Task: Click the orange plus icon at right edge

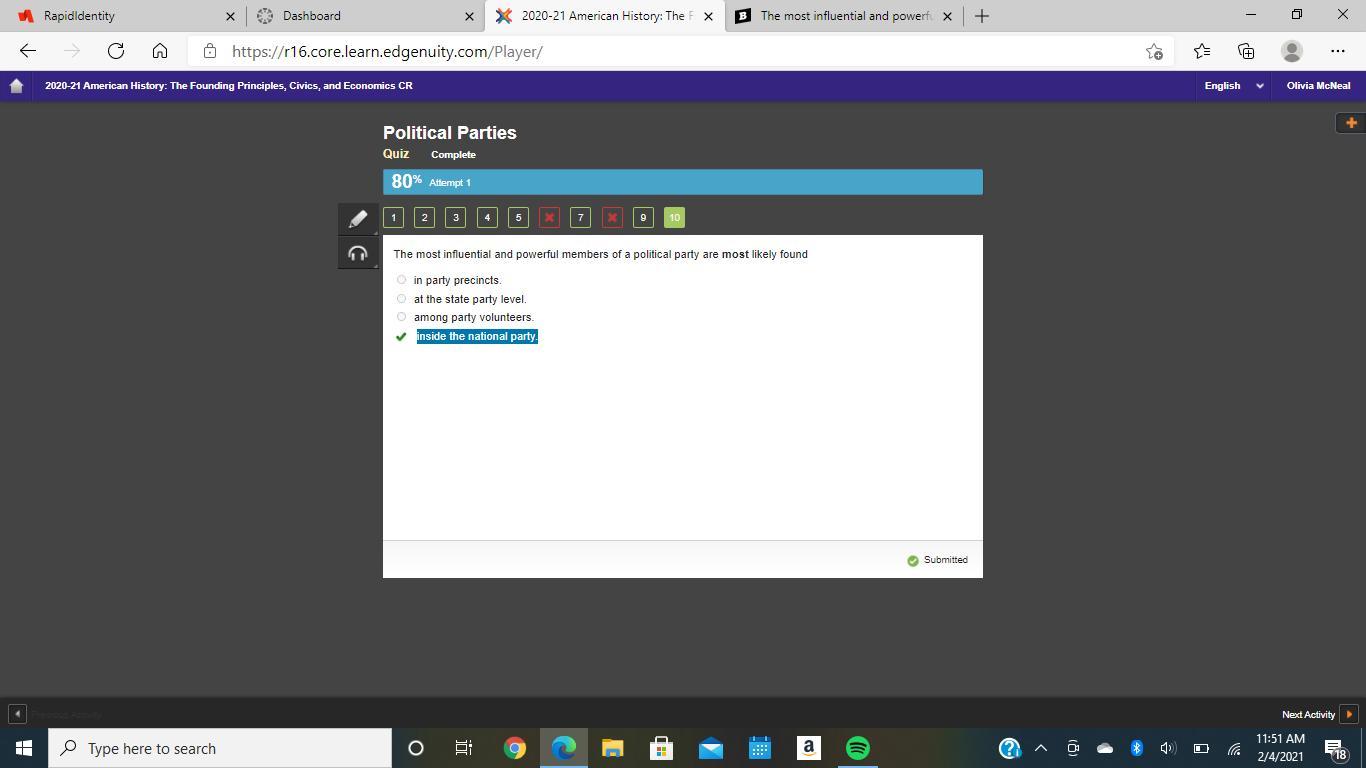Action: (1350, 122)
